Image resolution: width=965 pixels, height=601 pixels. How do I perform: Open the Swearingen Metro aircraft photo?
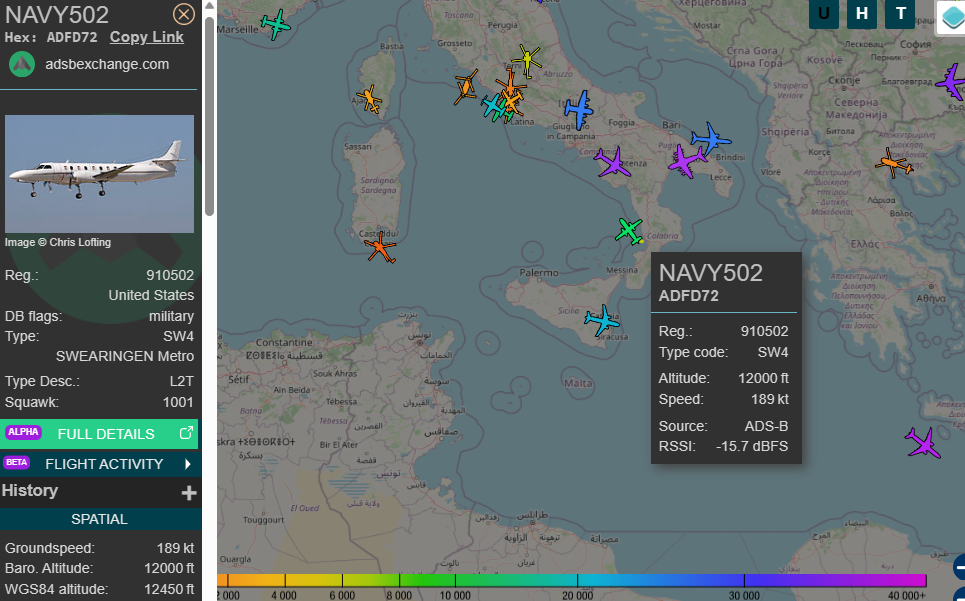pos(99,173)
